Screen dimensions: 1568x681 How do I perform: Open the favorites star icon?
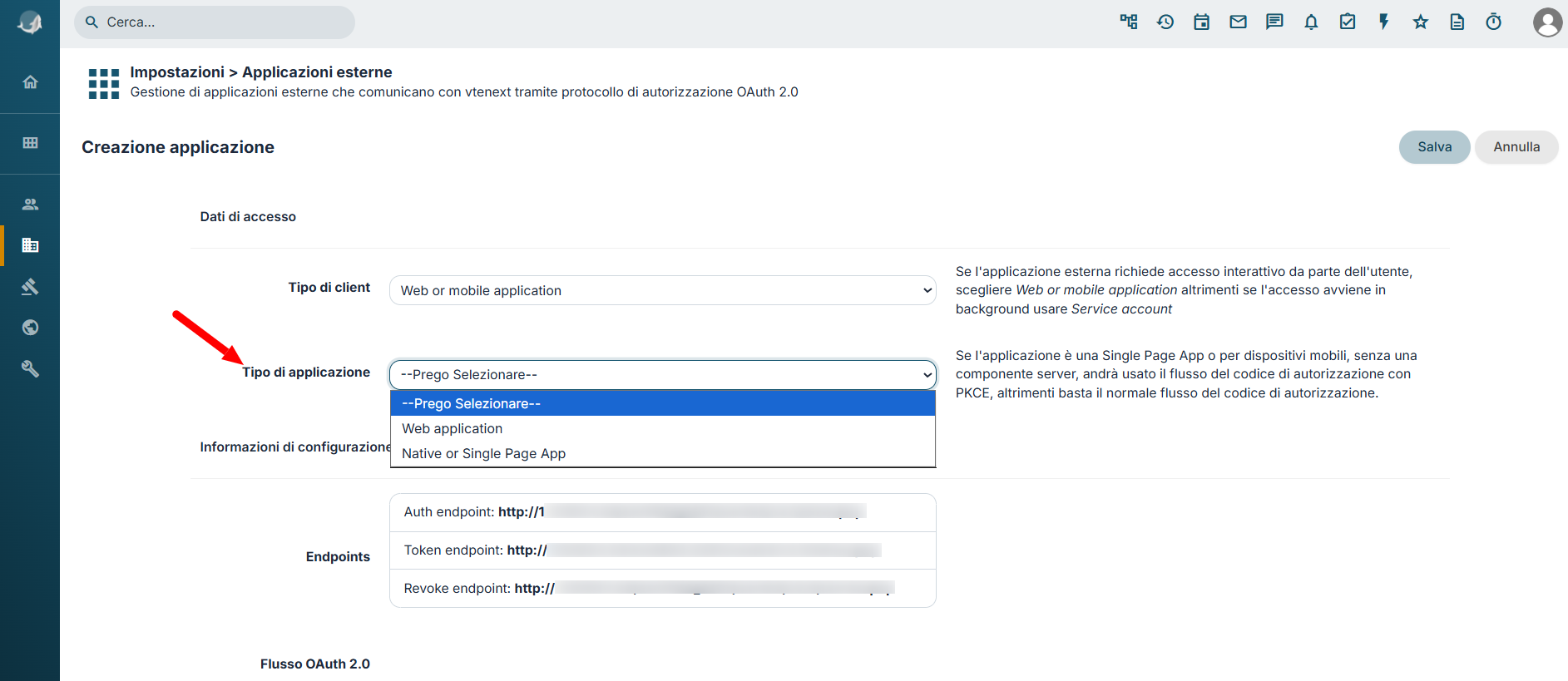(x=1421, y=22)
